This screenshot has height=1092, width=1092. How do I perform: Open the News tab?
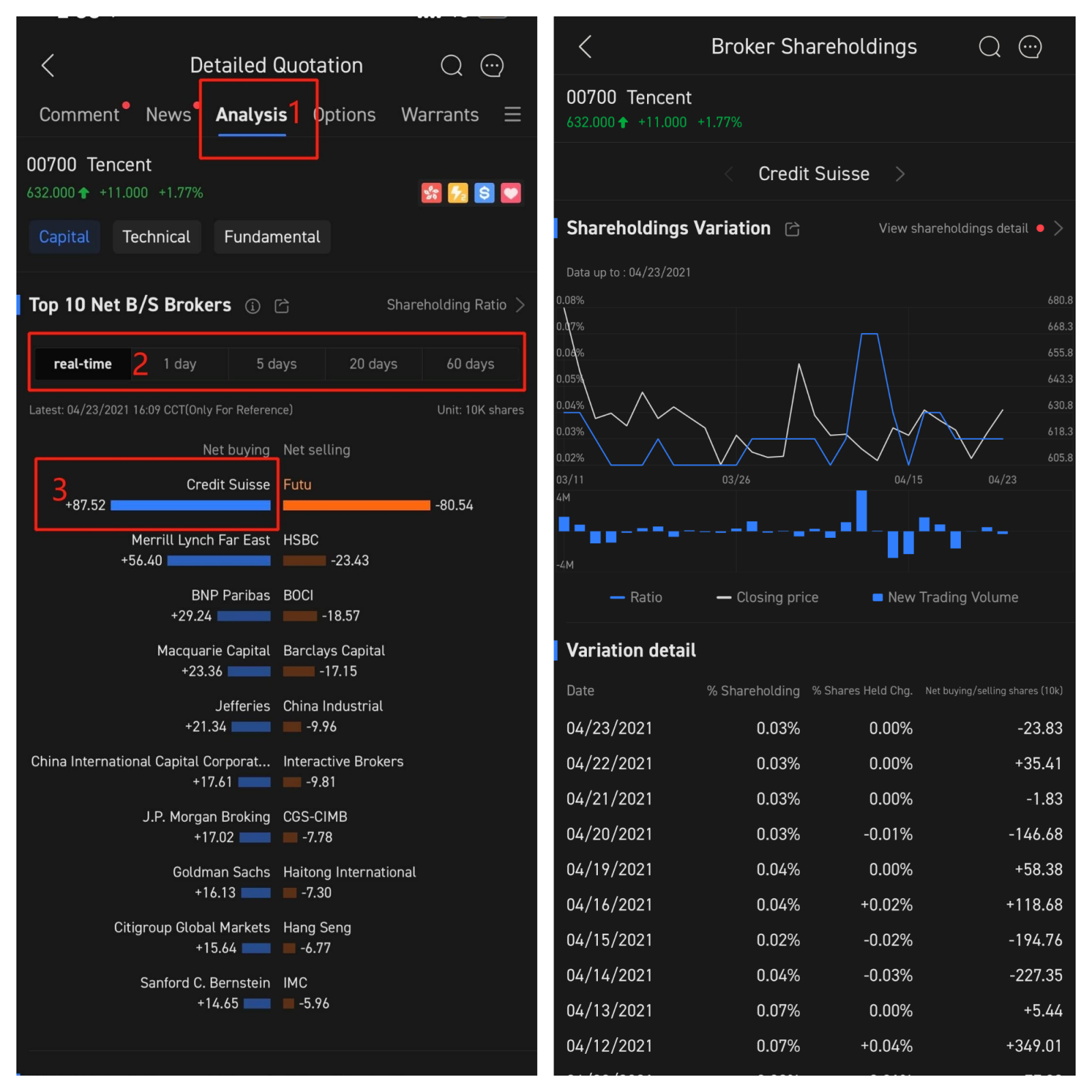click(x=169, y=115)
